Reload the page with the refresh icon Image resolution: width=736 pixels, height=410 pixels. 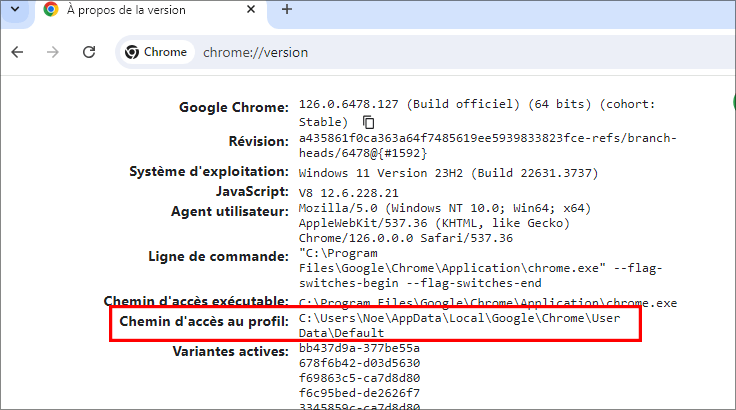89,52
